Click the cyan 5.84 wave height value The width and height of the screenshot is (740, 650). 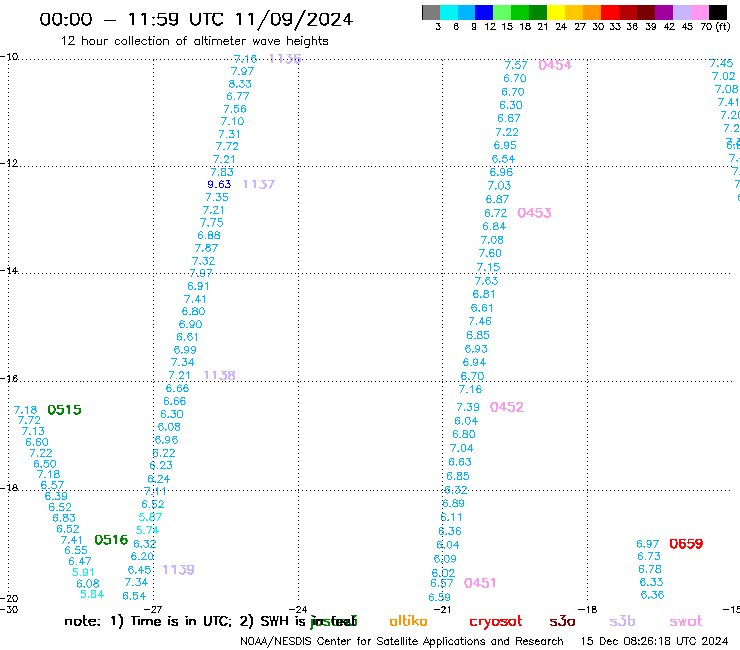92,594
